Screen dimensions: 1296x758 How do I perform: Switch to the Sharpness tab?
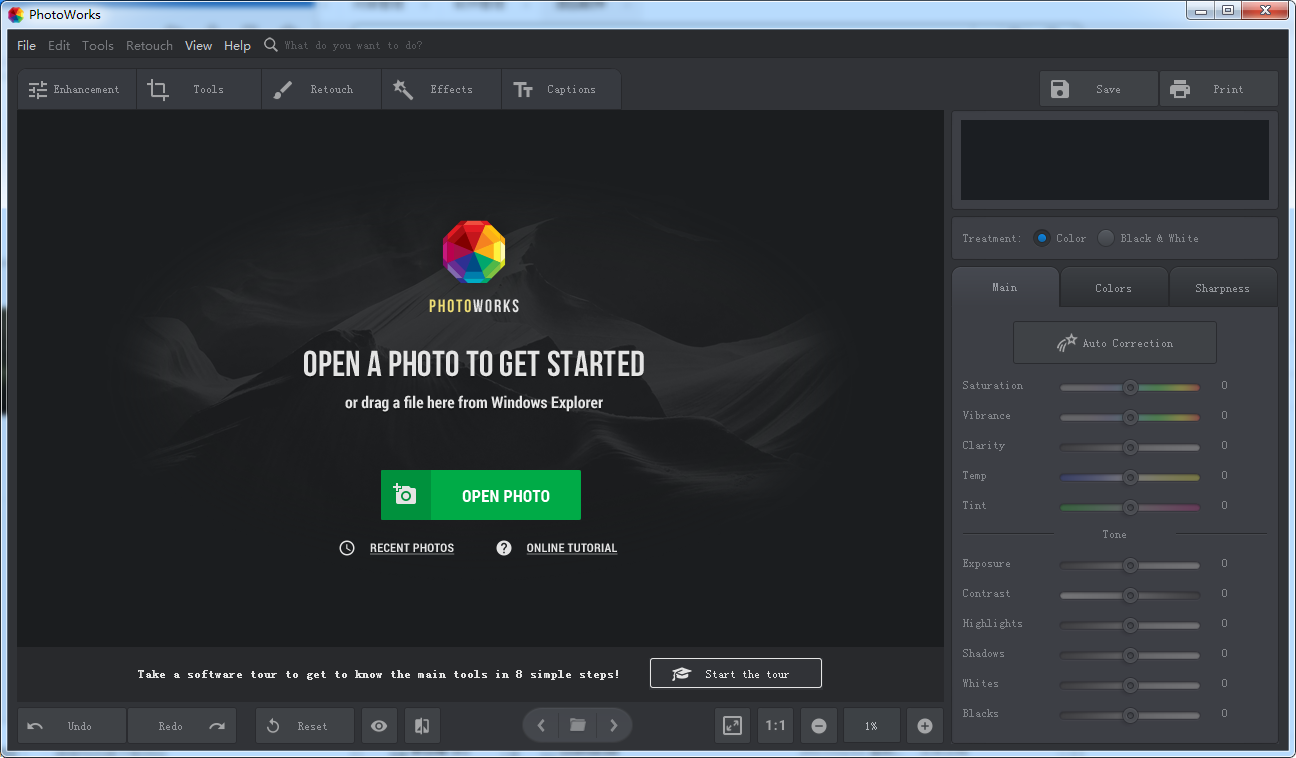pos(1222,288)
